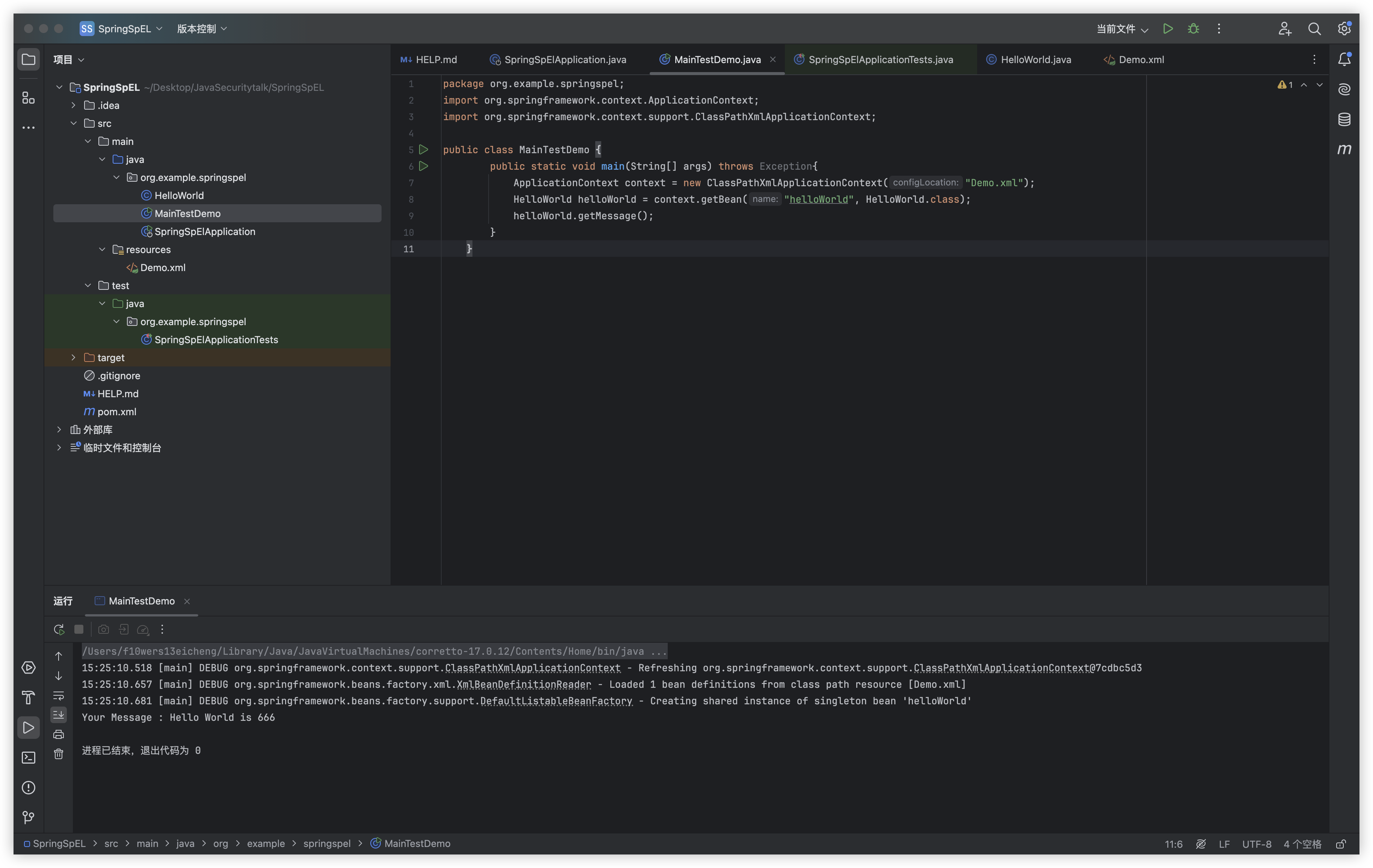Print console output with the printer icon
Screen dimensions: 1373x868
pyautogui.click(x=58, y=734)
